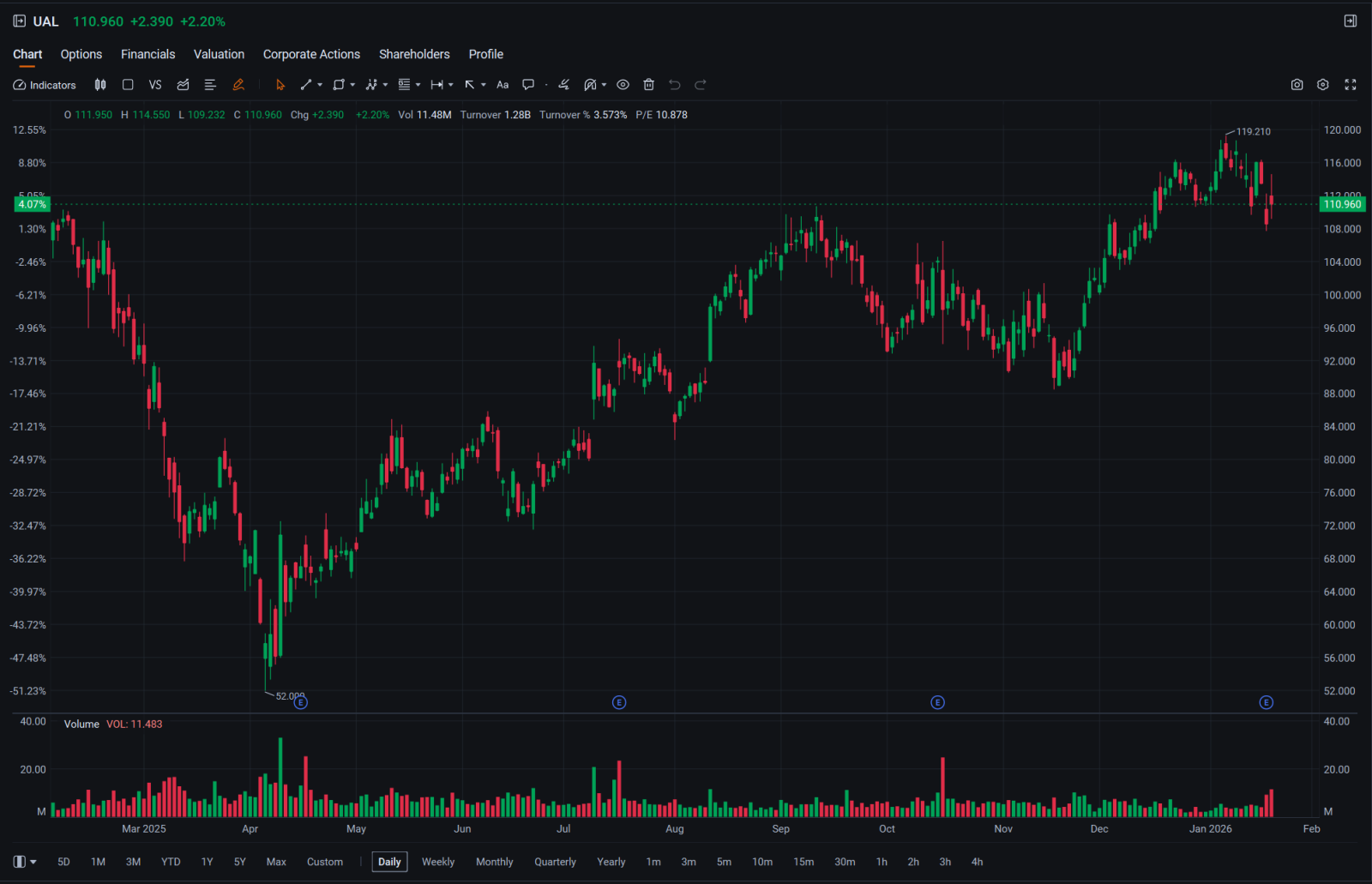Screen dimensions: 1372x884
Task: Select the text annotation Aa tool
Action: click(502, 85)
